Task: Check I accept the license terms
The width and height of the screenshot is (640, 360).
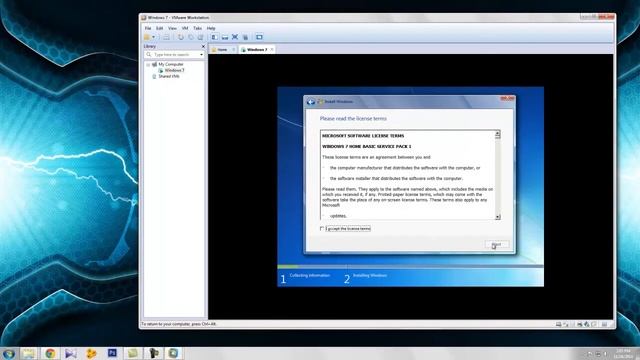Action: [x=322, y=229]
